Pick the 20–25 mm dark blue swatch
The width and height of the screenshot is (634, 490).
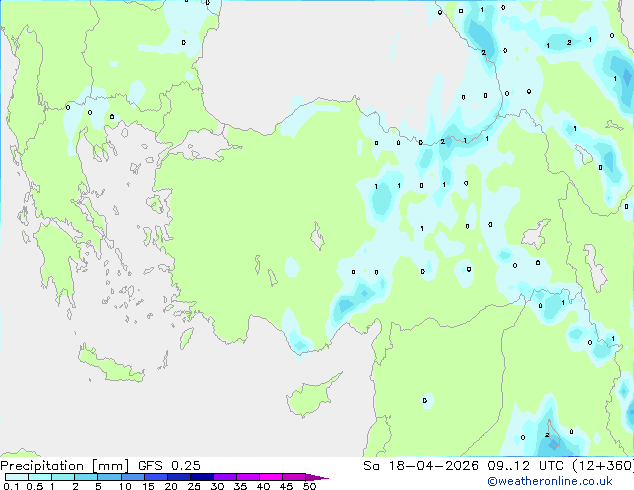coord(178,477)
